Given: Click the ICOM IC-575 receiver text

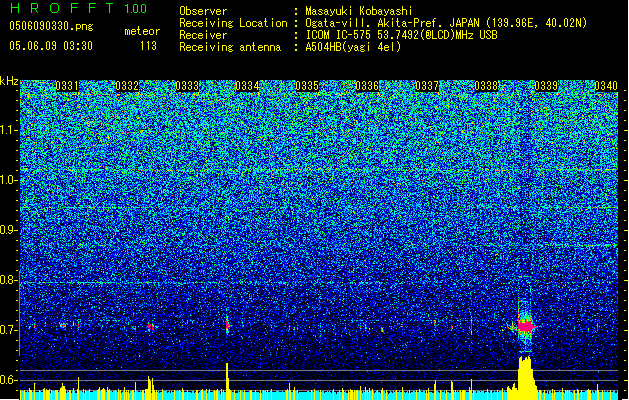Looking at the screenshot, I should pos(401,35).
